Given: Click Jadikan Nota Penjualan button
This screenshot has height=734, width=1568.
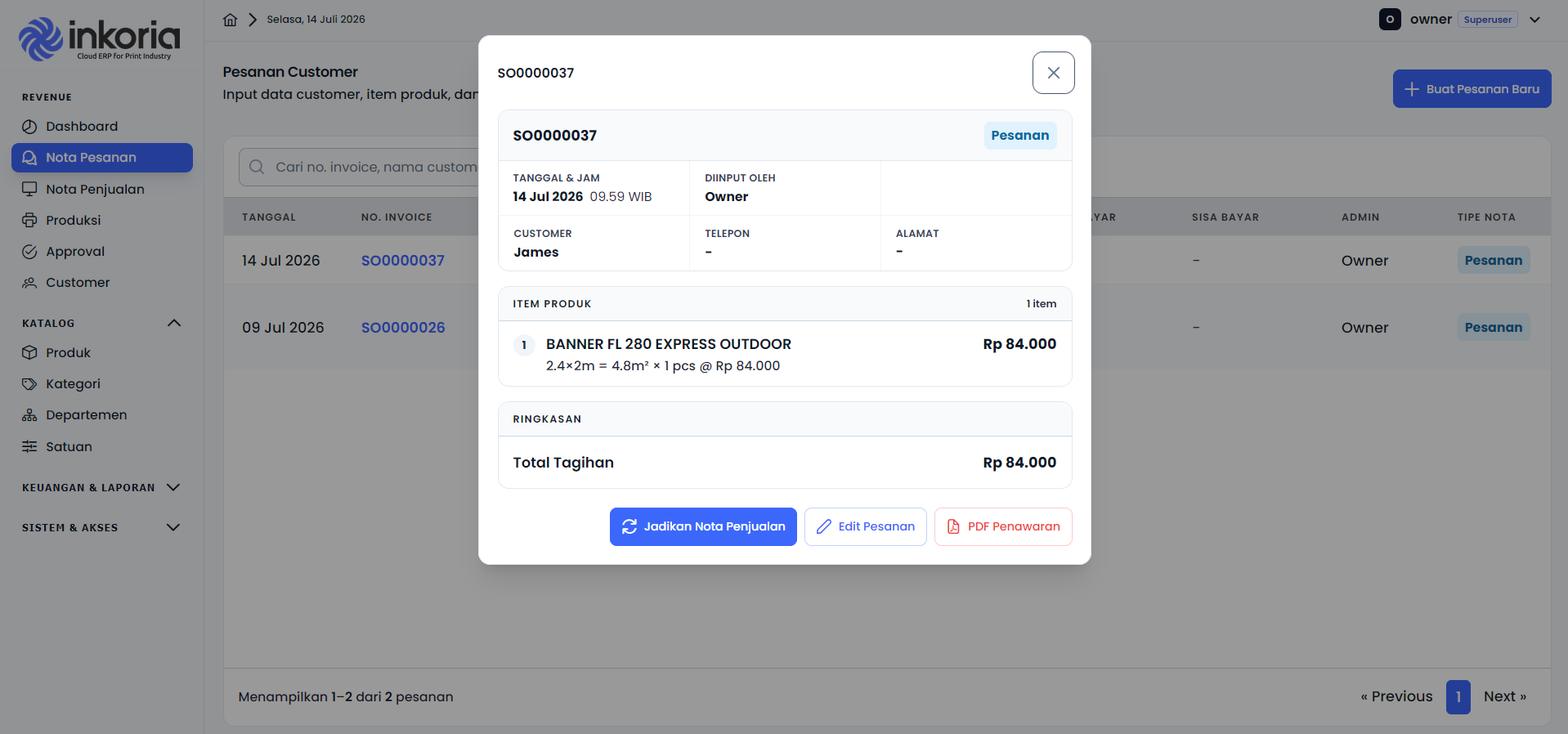Looking at the screenshot, I should [703, 526].
